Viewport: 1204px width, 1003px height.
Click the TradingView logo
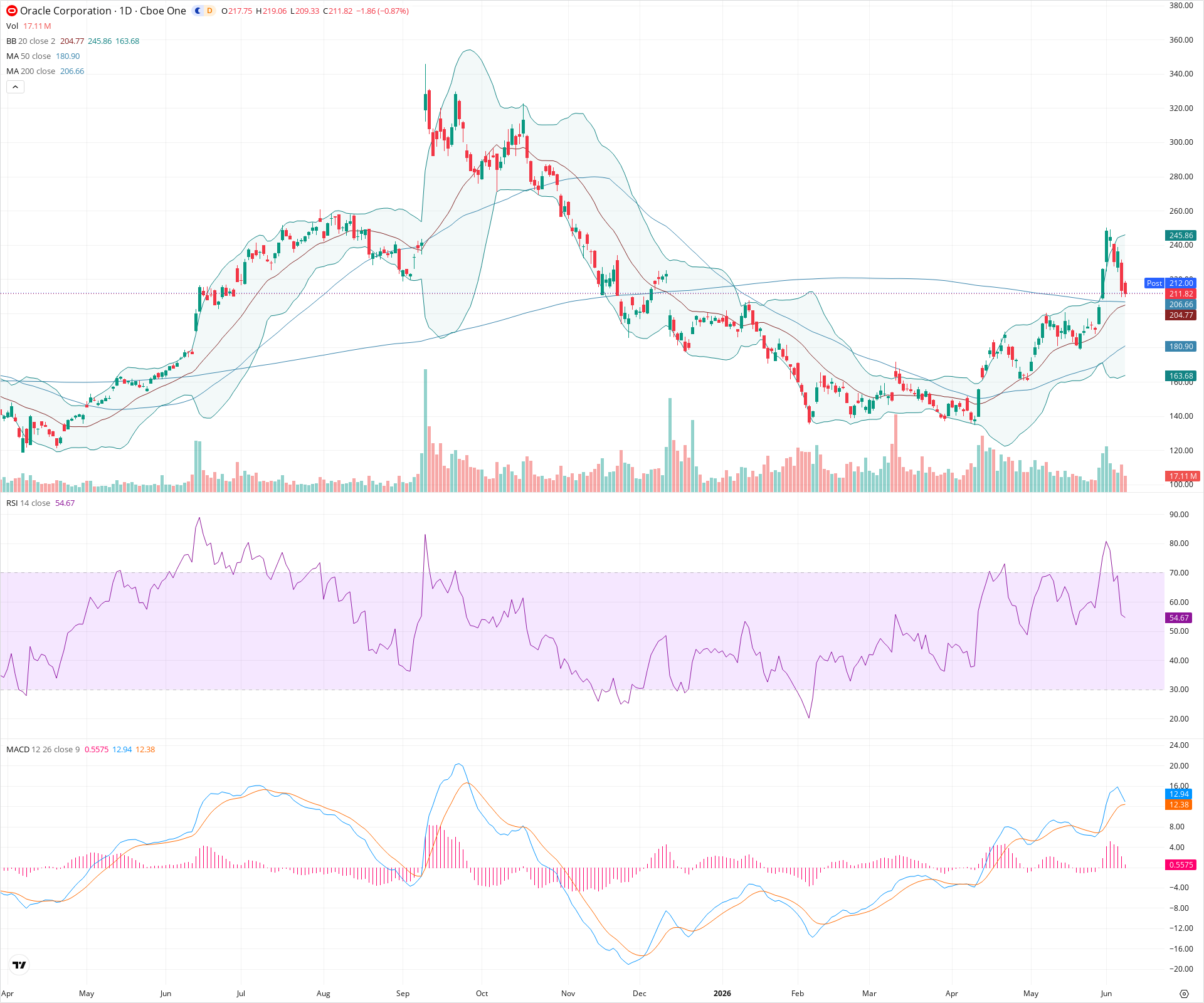click(x=19, y=965)
